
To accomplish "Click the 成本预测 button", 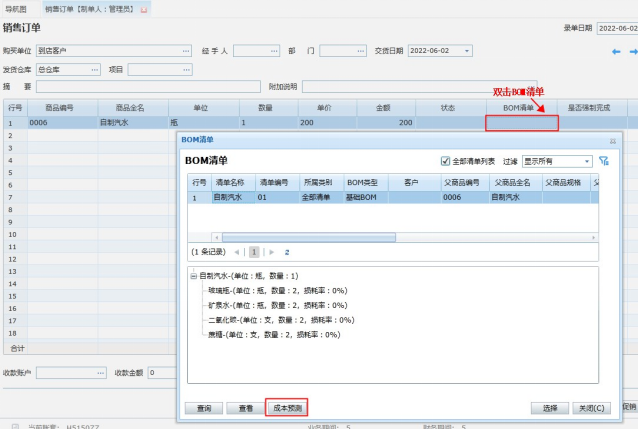I will [287, 408].
